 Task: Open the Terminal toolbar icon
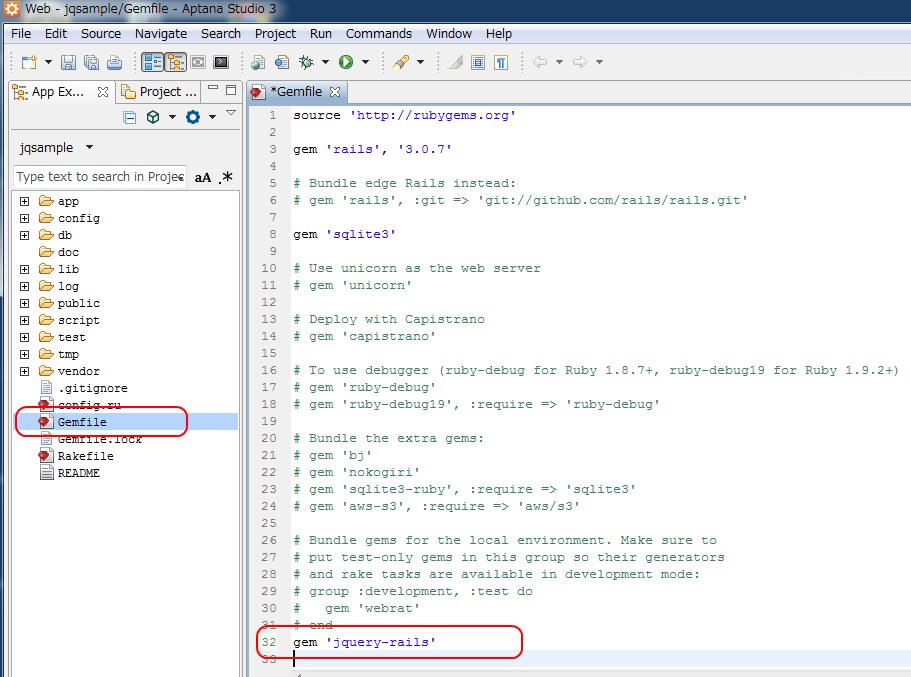221,62
